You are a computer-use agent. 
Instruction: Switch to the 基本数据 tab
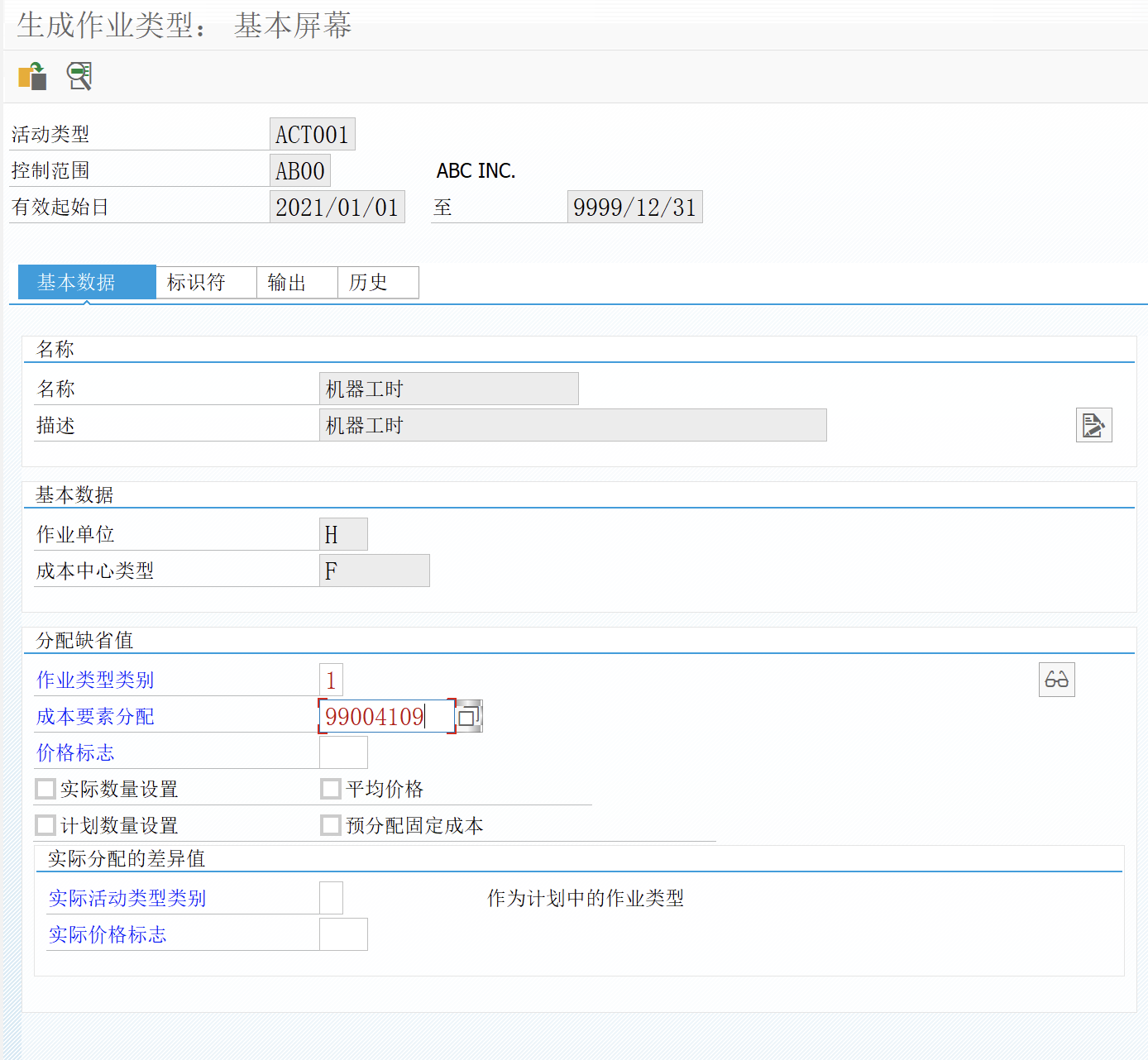[x=87, y=282]
